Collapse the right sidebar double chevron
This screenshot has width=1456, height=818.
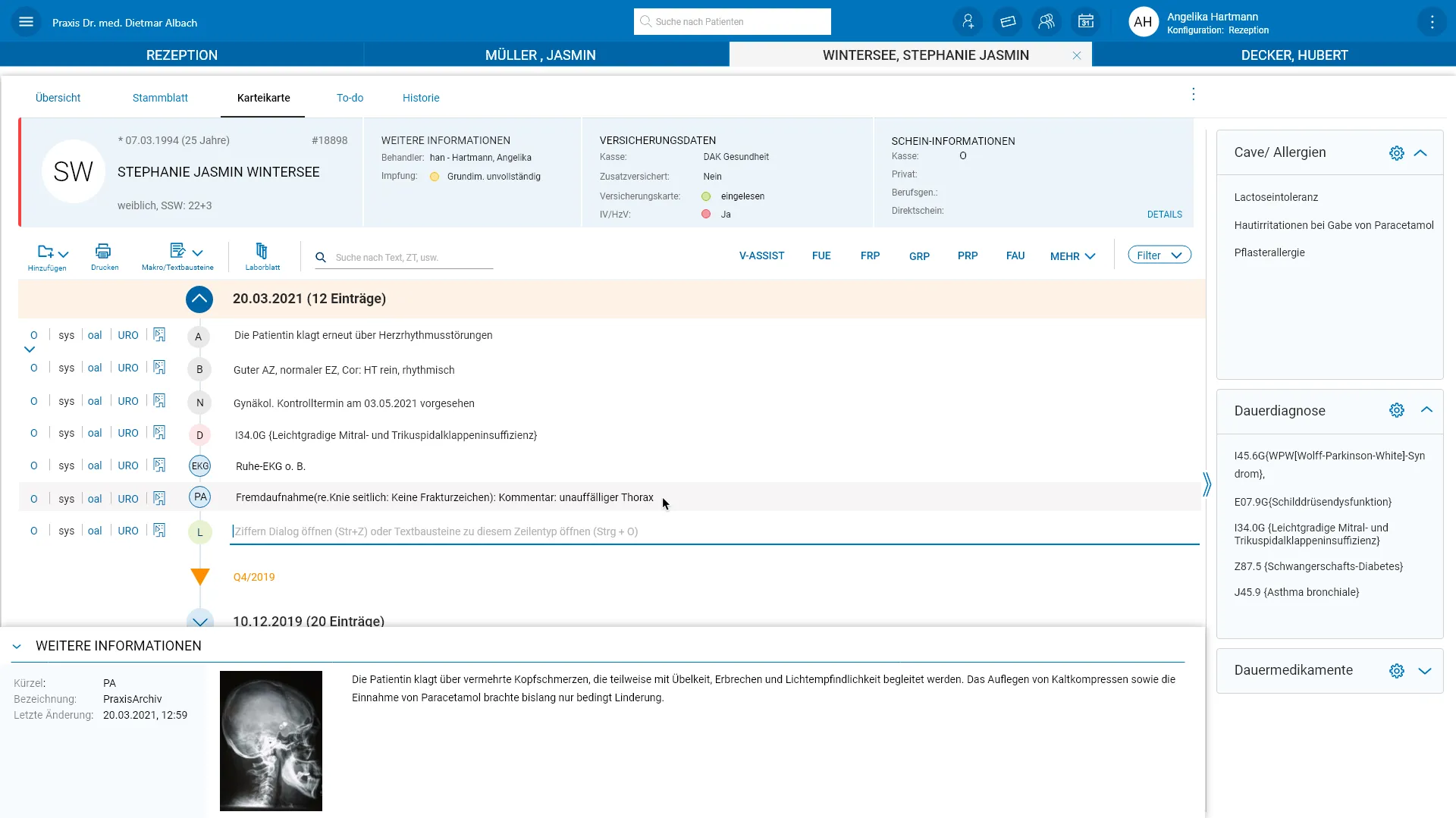click(x=1207, y=484)
